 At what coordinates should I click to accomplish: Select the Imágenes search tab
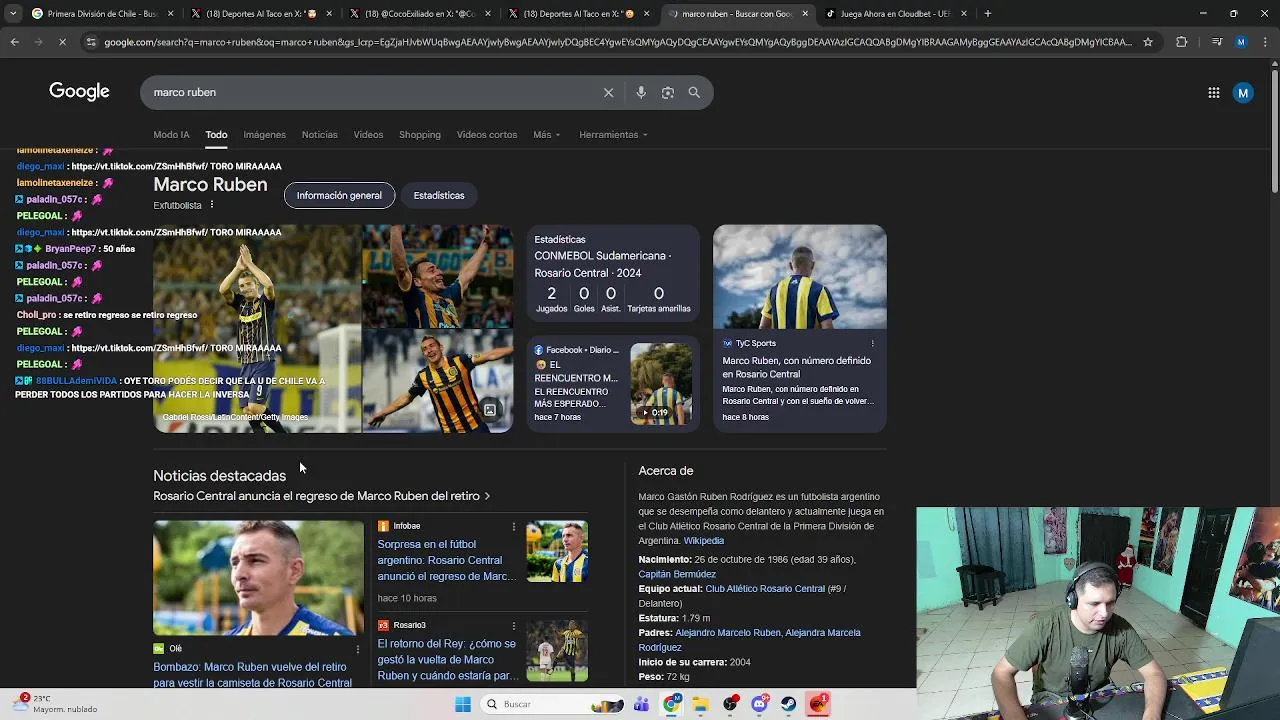pyautogui.click(x=264, y=135)
